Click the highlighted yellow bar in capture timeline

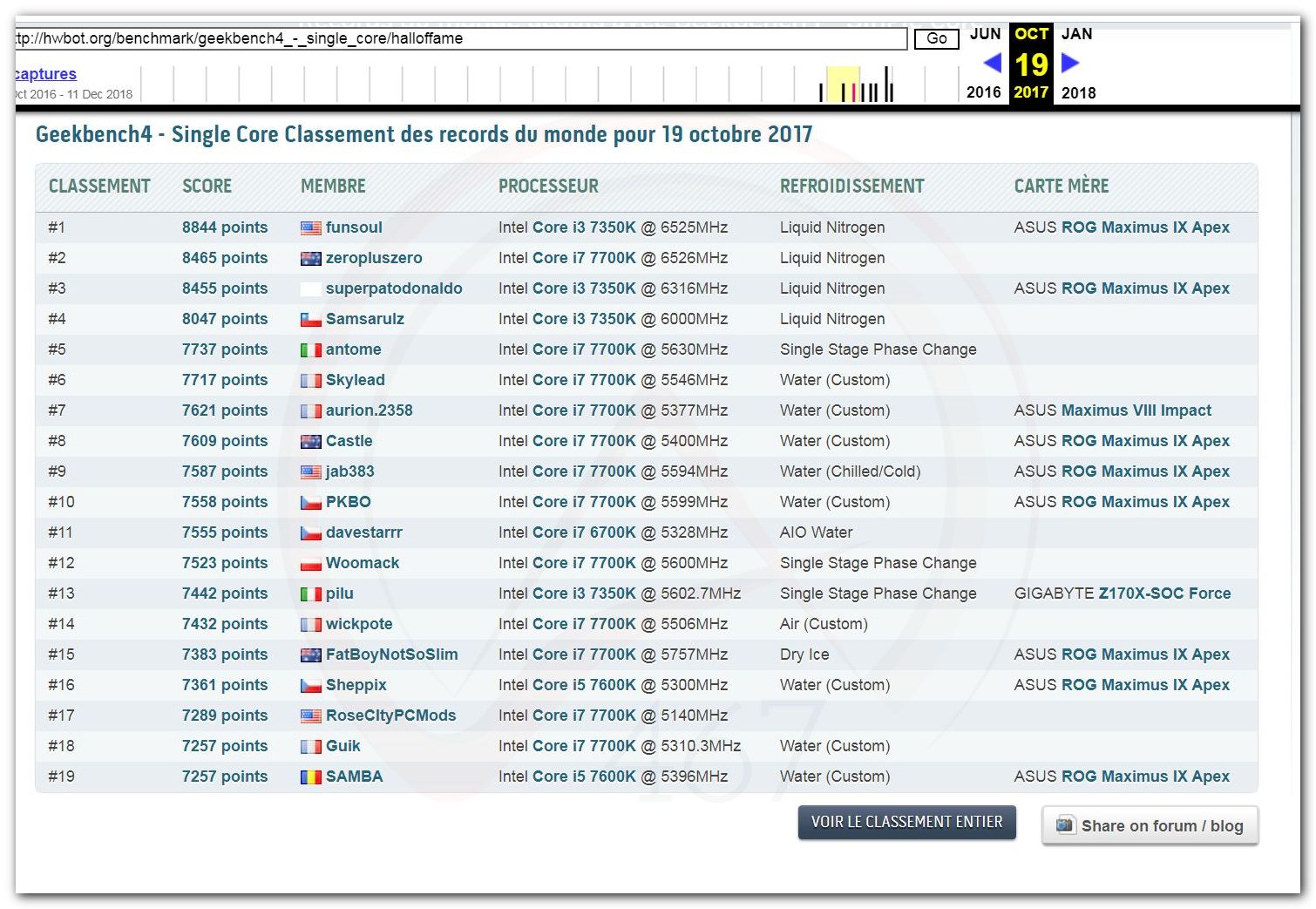[x=842, y=85]
